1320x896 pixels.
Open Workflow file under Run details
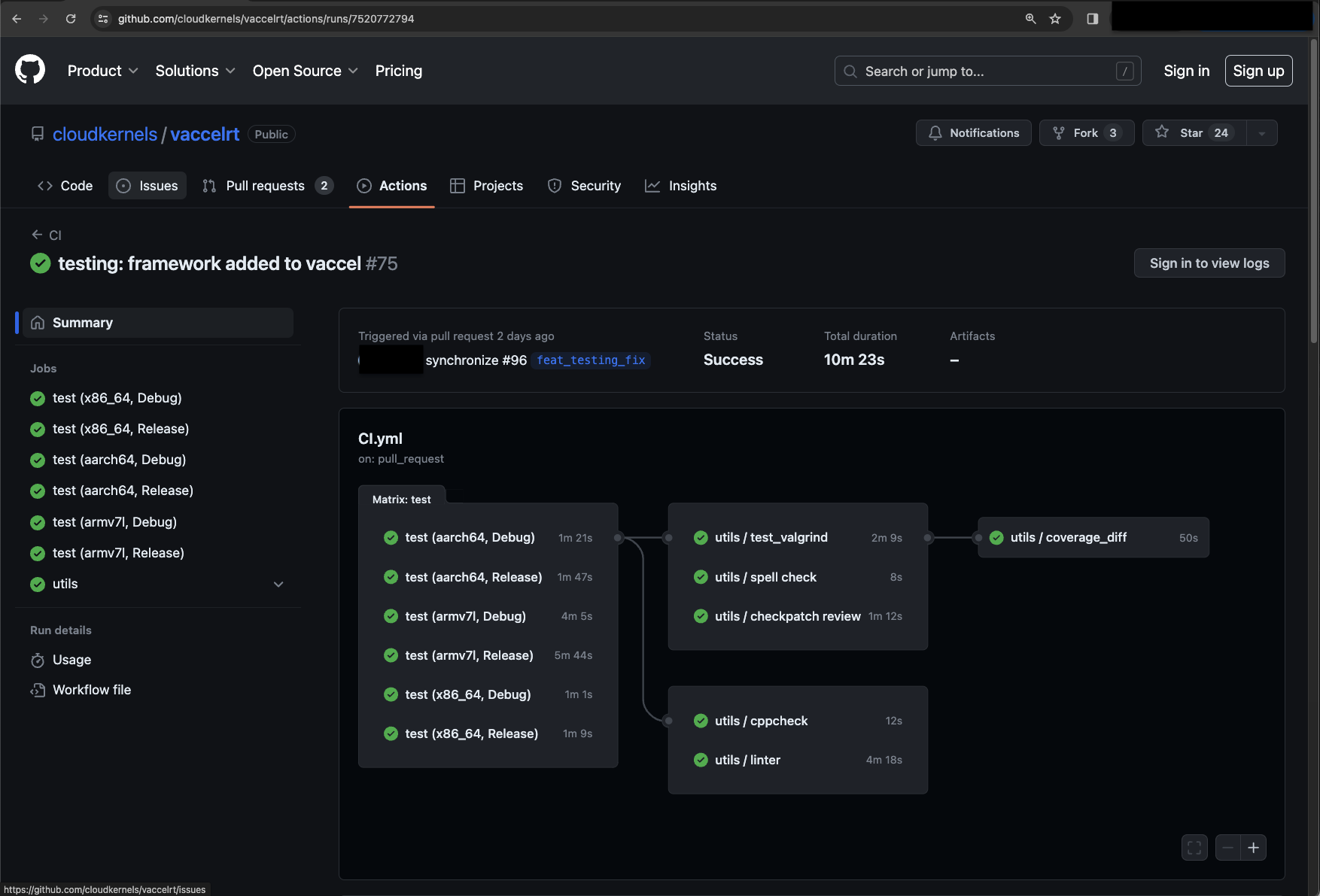pyautogui.click(x=92, y=690)
